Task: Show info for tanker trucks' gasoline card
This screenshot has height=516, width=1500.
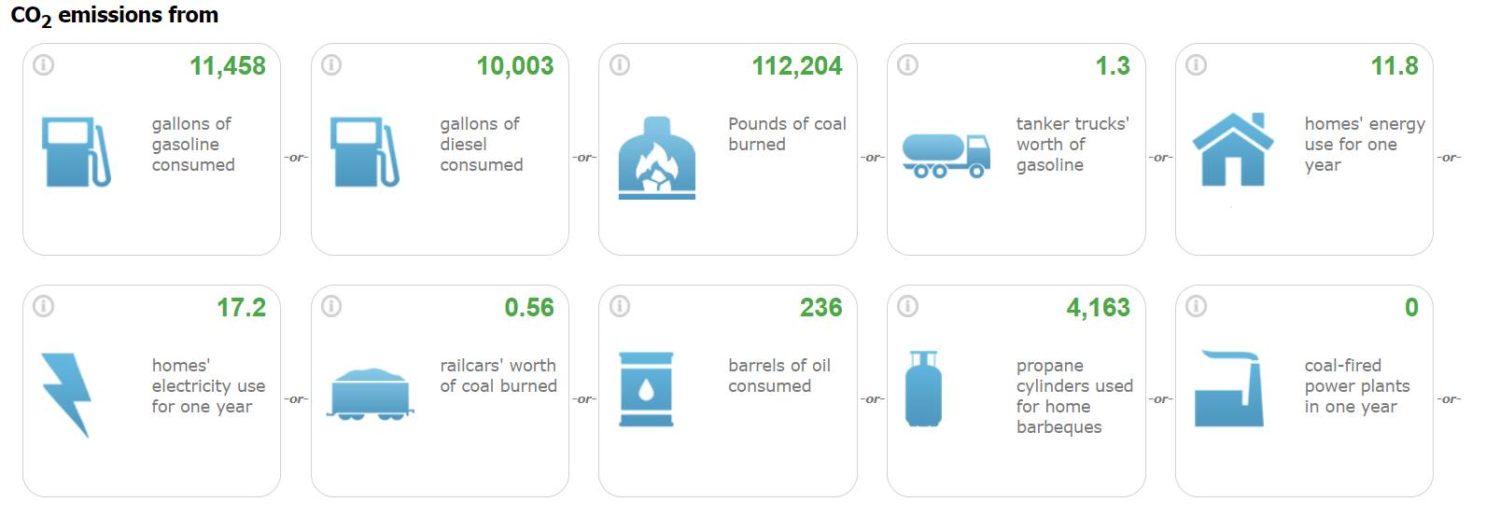Action: 907,65
